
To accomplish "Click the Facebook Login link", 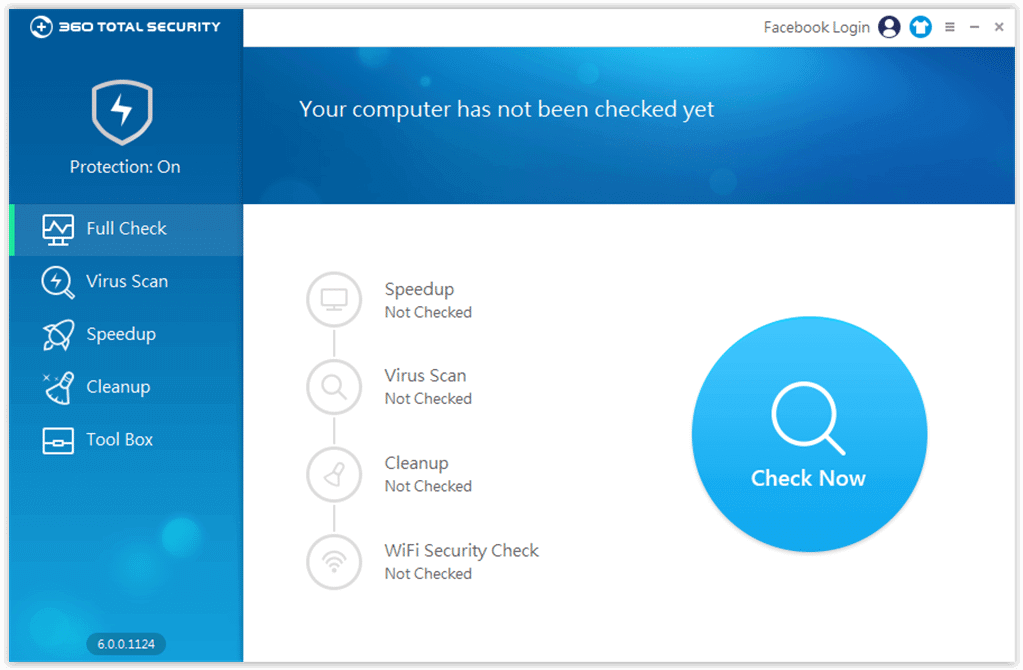I will click(x=816, y=27).
